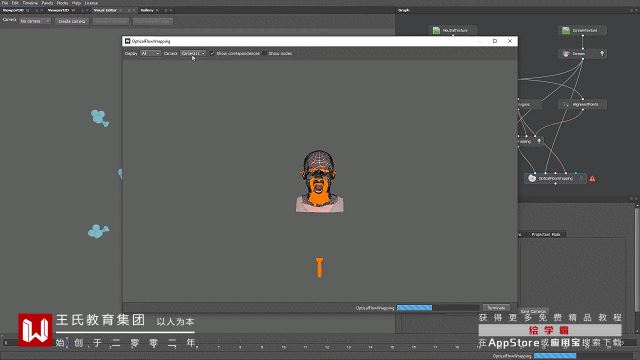Open the File menu
This screenshot has height=360, width=640.
(x=5, y=3)
